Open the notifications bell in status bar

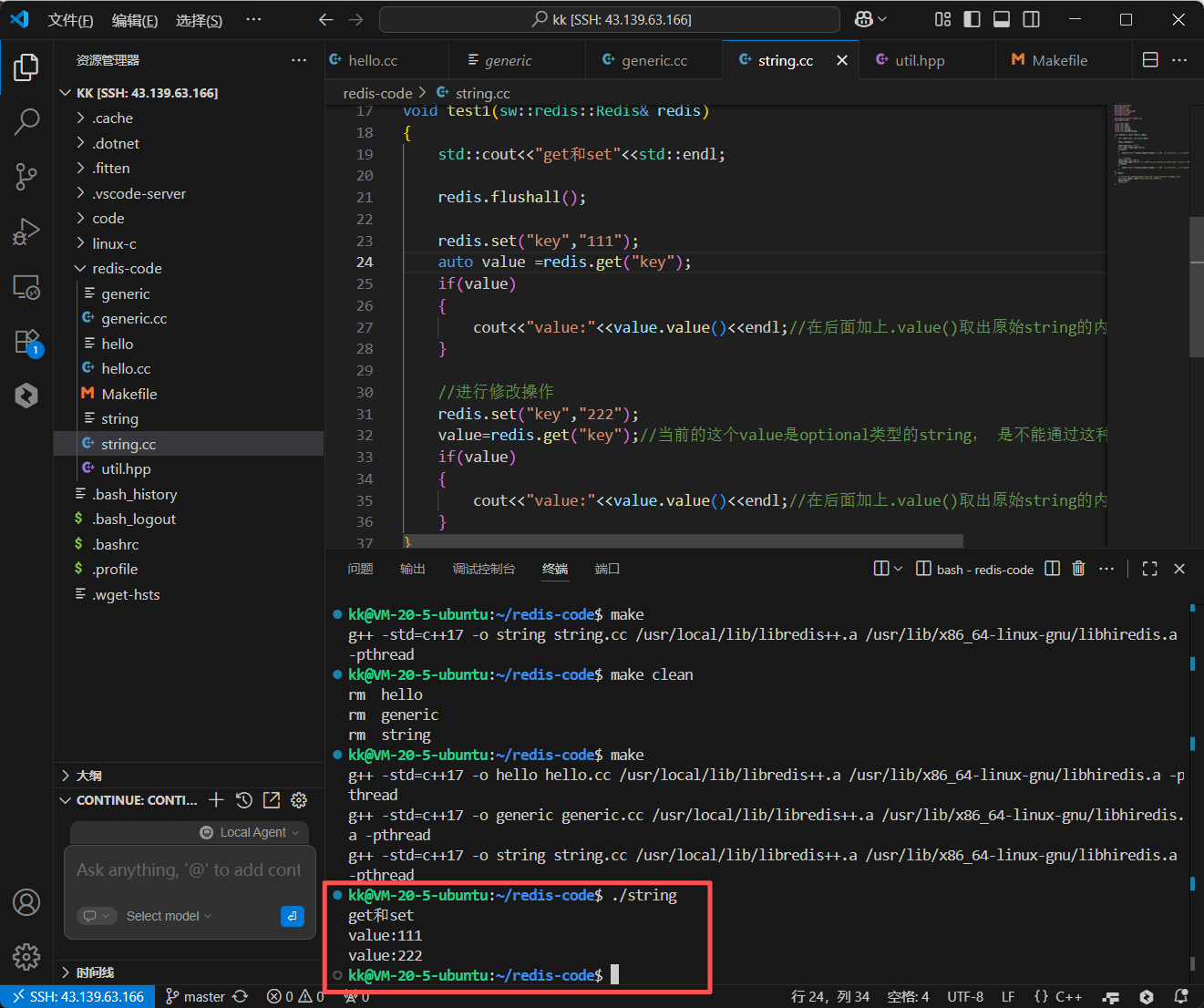click(x=1181, y=996)
